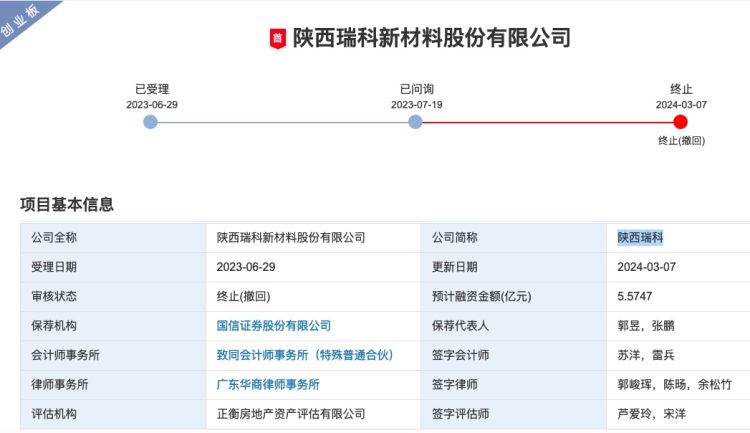Image resolution: width=750 pixels, height=433 pixels.
Task: Click the red 首 badge icon beside company title
Action: click(278, 38)
